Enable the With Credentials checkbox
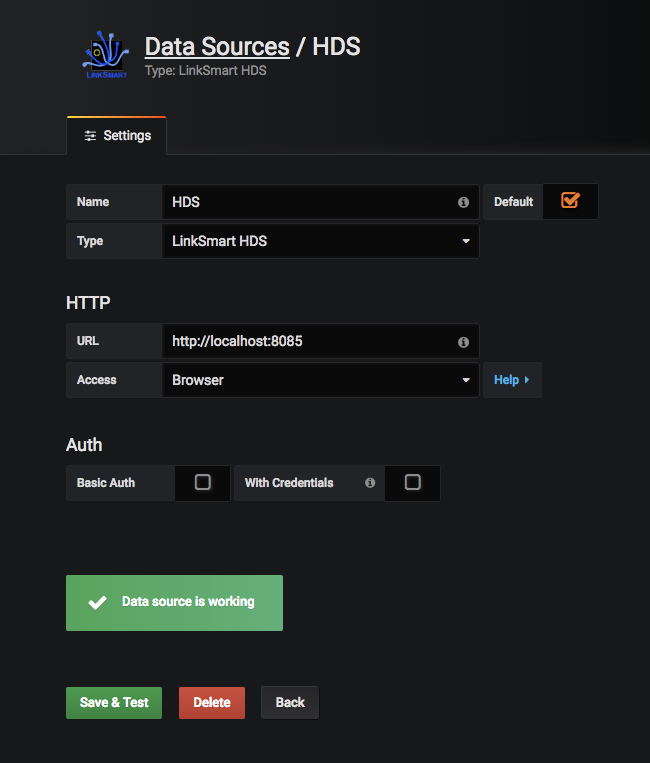The width and height of the screenshot is (650, 763). (413, 482)
